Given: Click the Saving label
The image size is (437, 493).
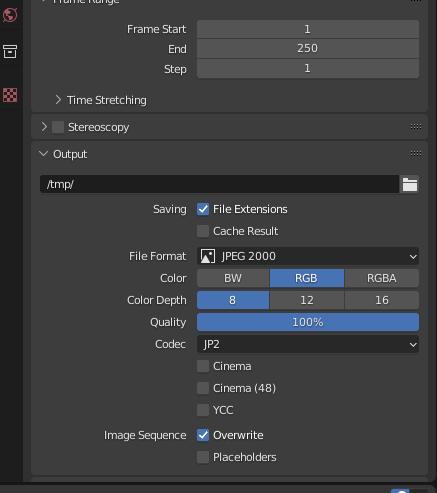Looking at the screenshot, I should [170, 209].
